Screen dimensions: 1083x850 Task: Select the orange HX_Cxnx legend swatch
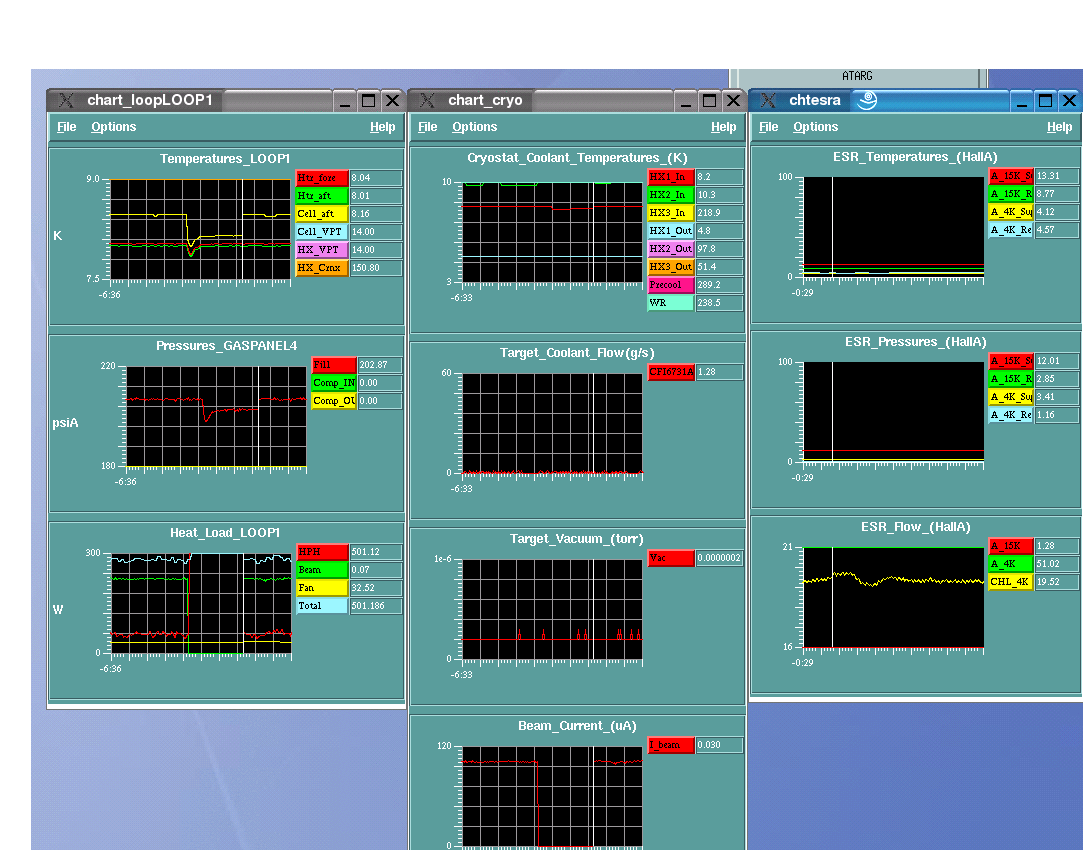(x=322, y=268)
